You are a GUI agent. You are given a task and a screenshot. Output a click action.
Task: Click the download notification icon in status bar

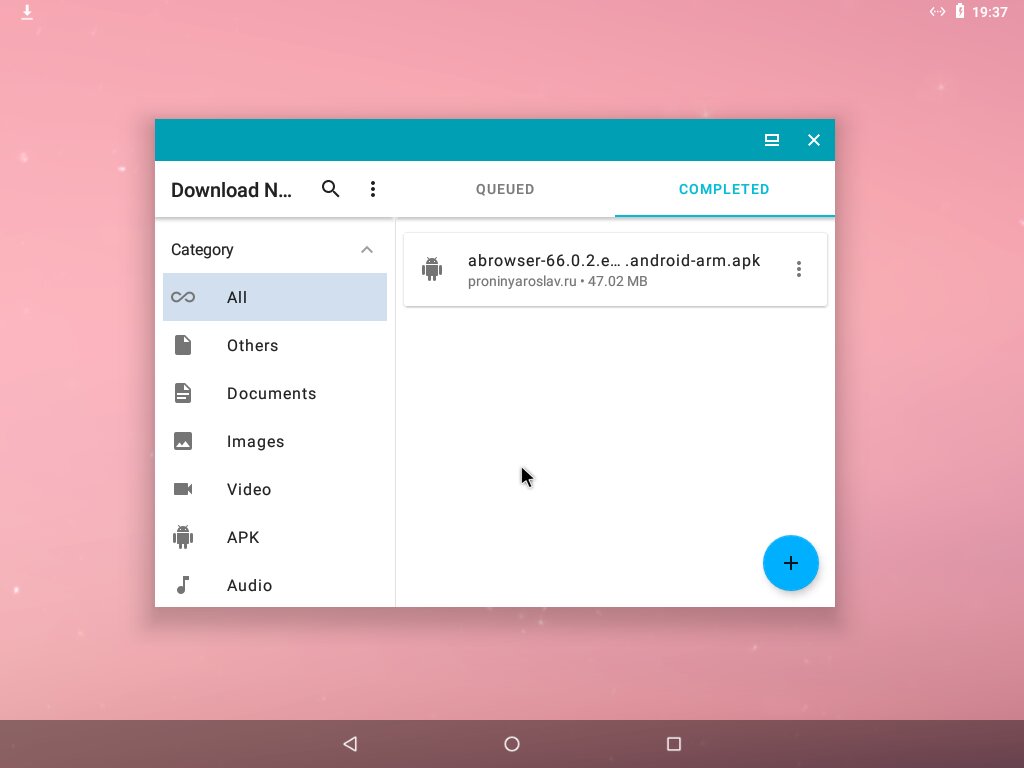point(27,12)
